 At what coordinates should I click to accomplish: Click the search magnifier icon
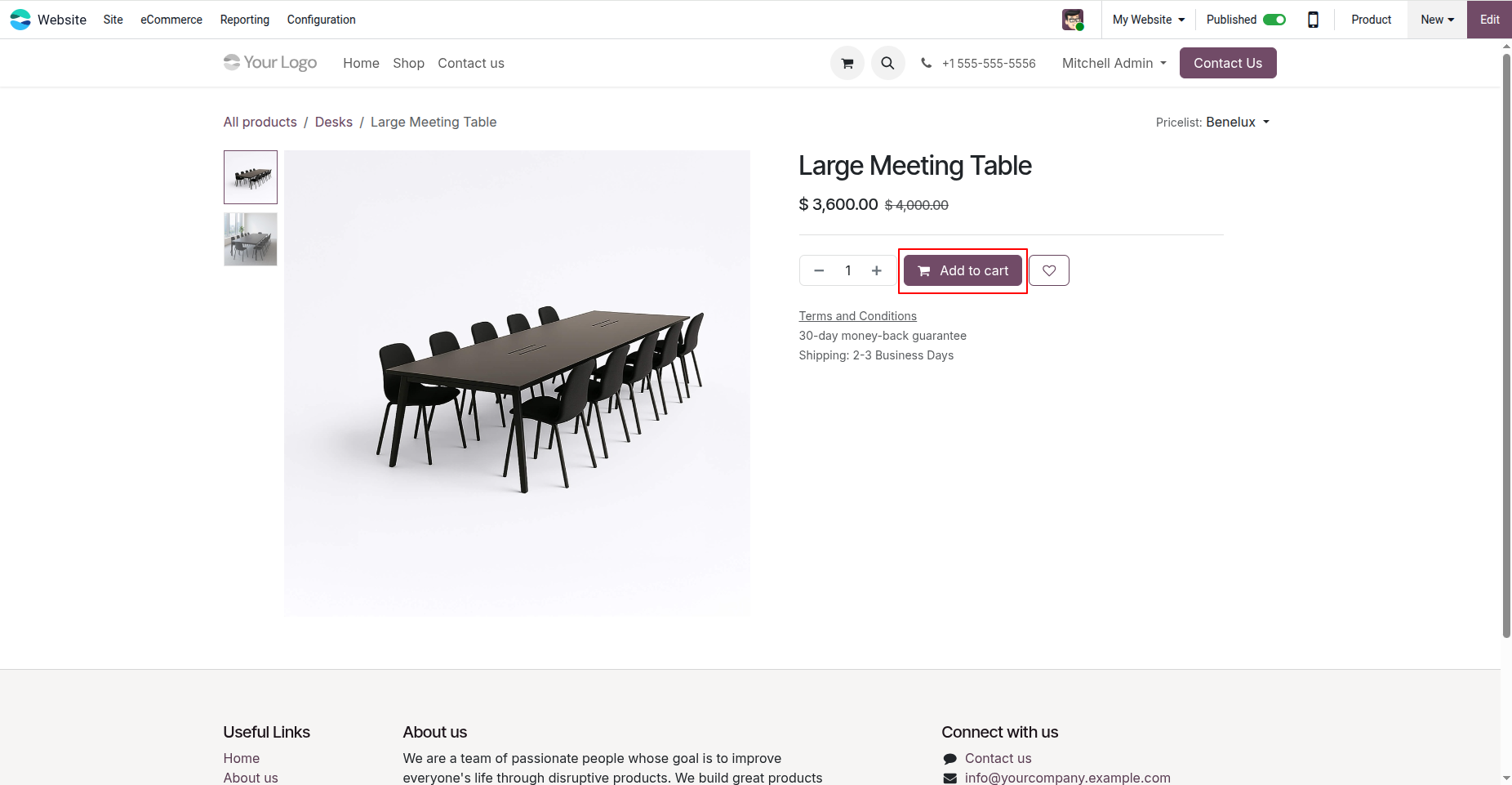tap(887, 63)
